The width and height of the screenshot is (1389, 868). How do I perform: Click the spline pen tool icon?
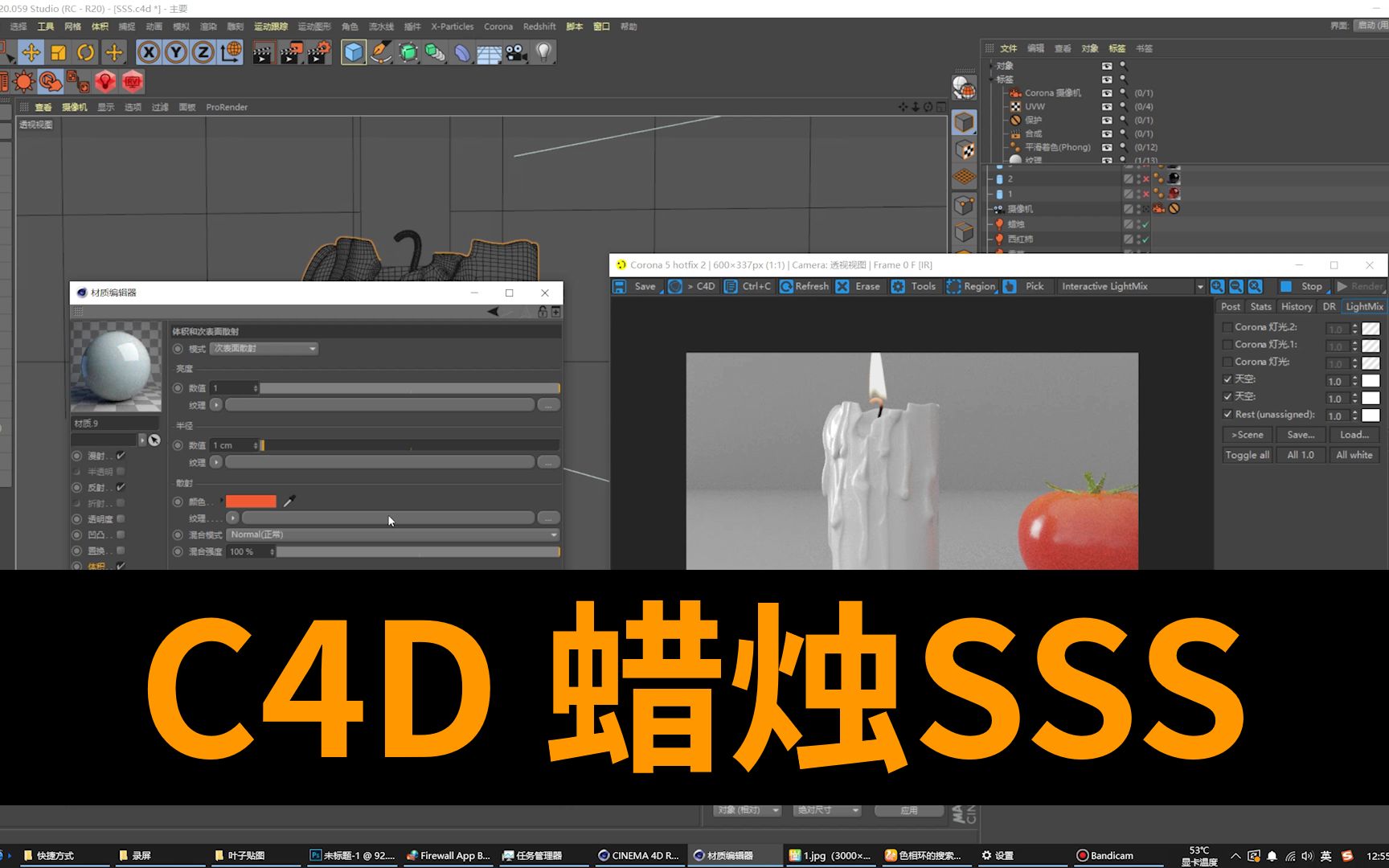pyautogui.click(x=381, y=53)
